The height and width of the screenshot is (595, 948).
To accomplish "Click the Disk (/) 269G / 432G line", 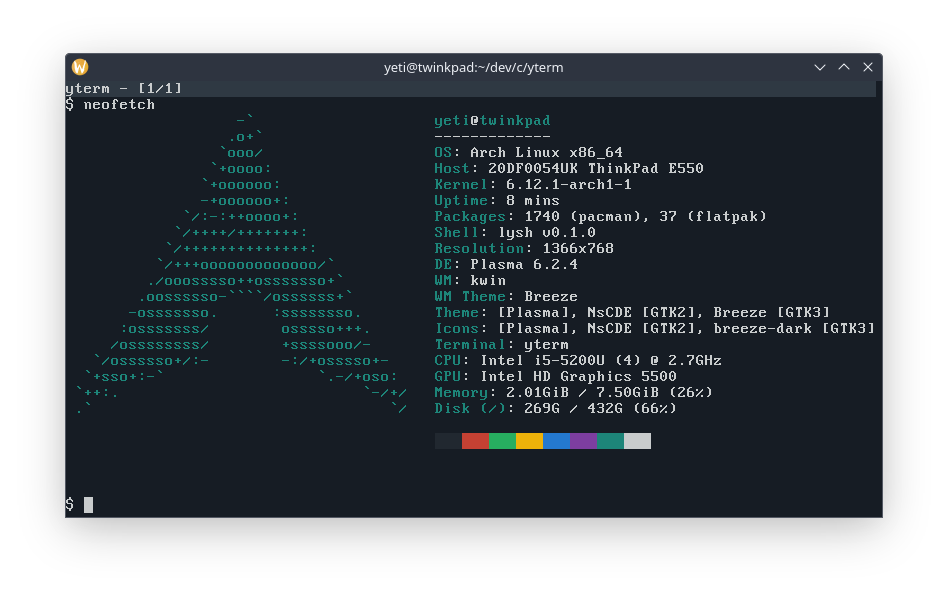I will (x=556, y=409).
